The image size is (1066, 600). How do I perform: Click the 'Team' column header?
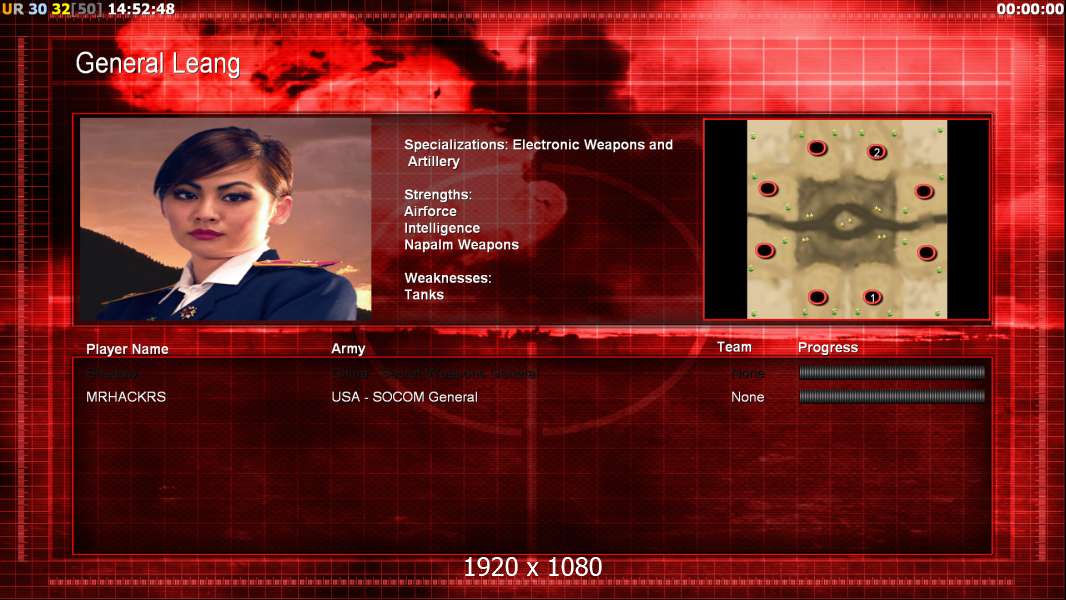[734, 347]
